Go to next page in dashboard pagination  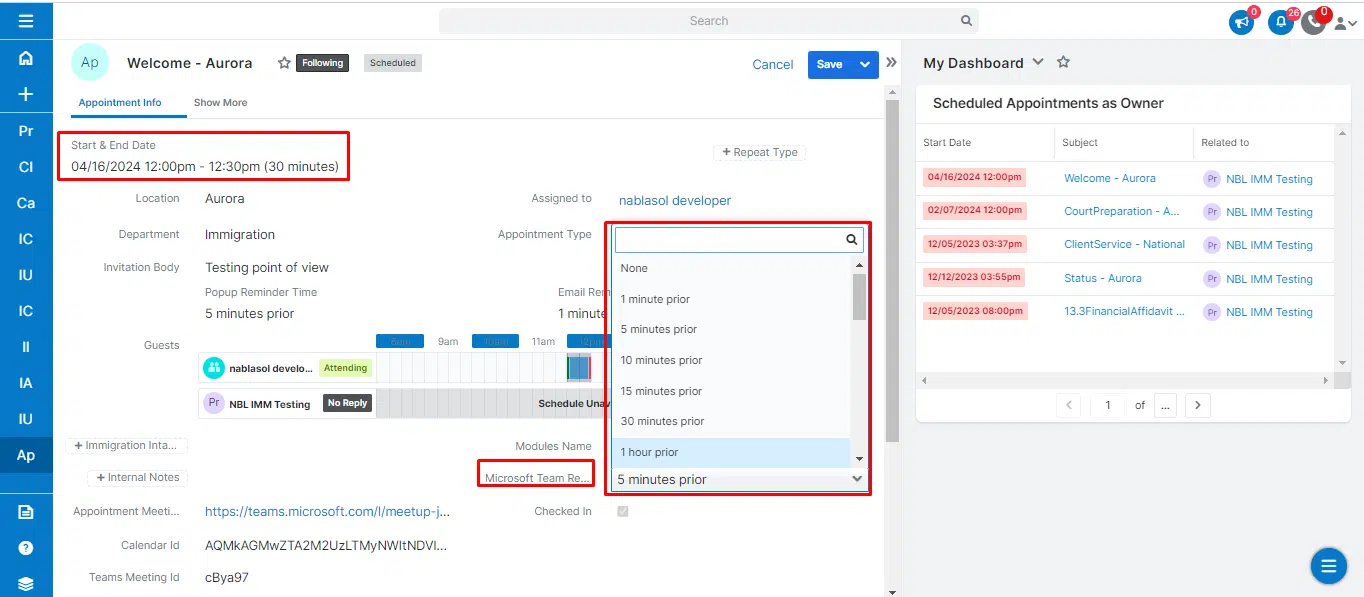point(1197,406)
